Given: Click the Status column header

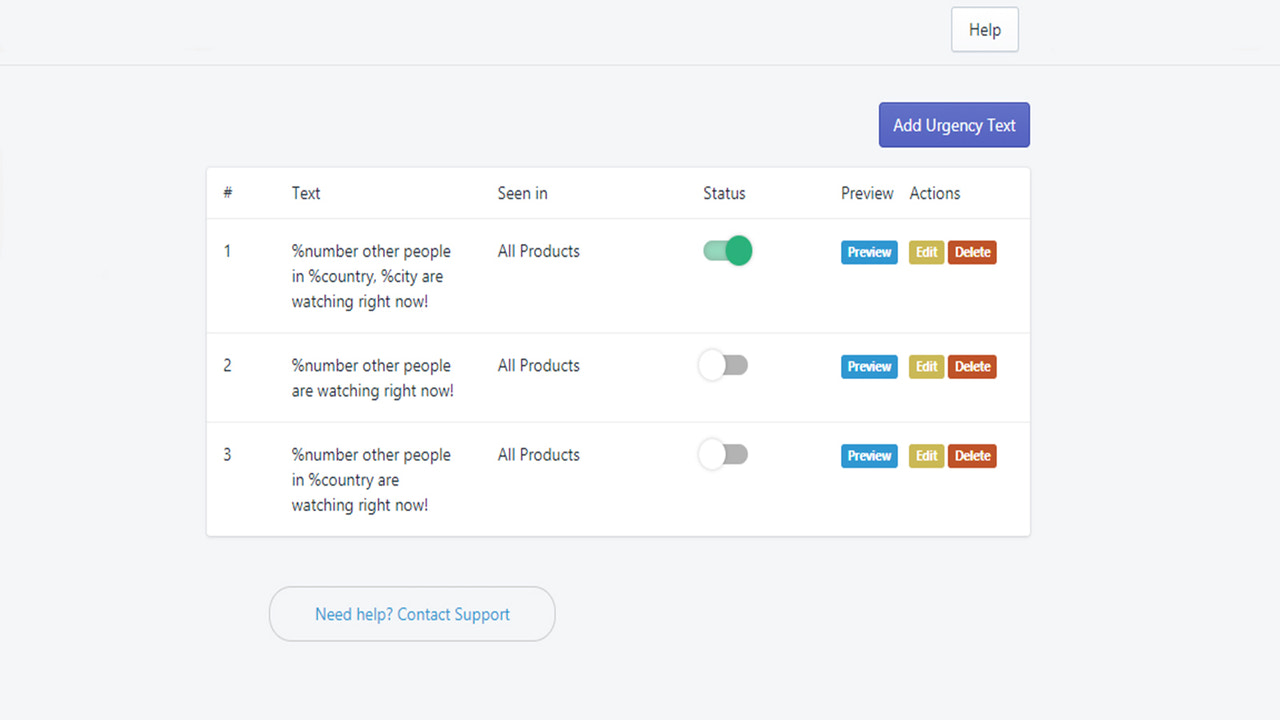Looking at the screenshot, I should [724, 193].
